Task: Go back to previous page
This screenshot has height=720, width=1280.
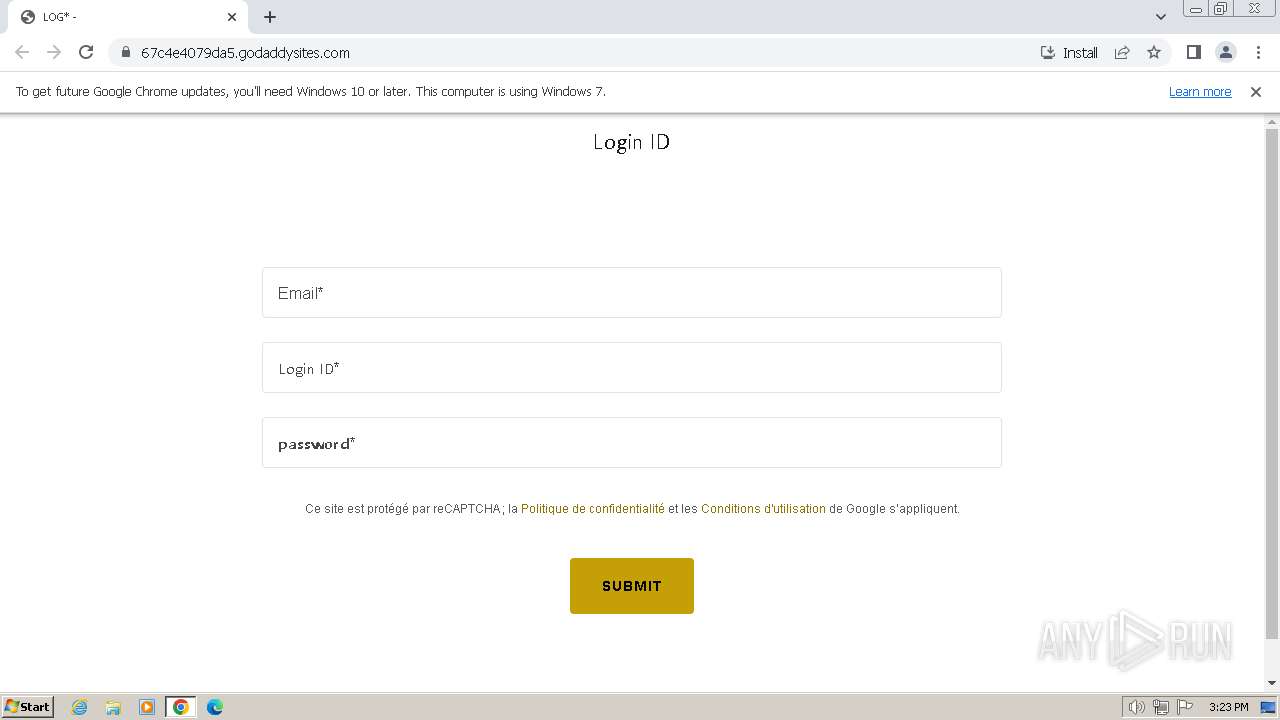Action: pyautogui.click(x=22, y=52)
